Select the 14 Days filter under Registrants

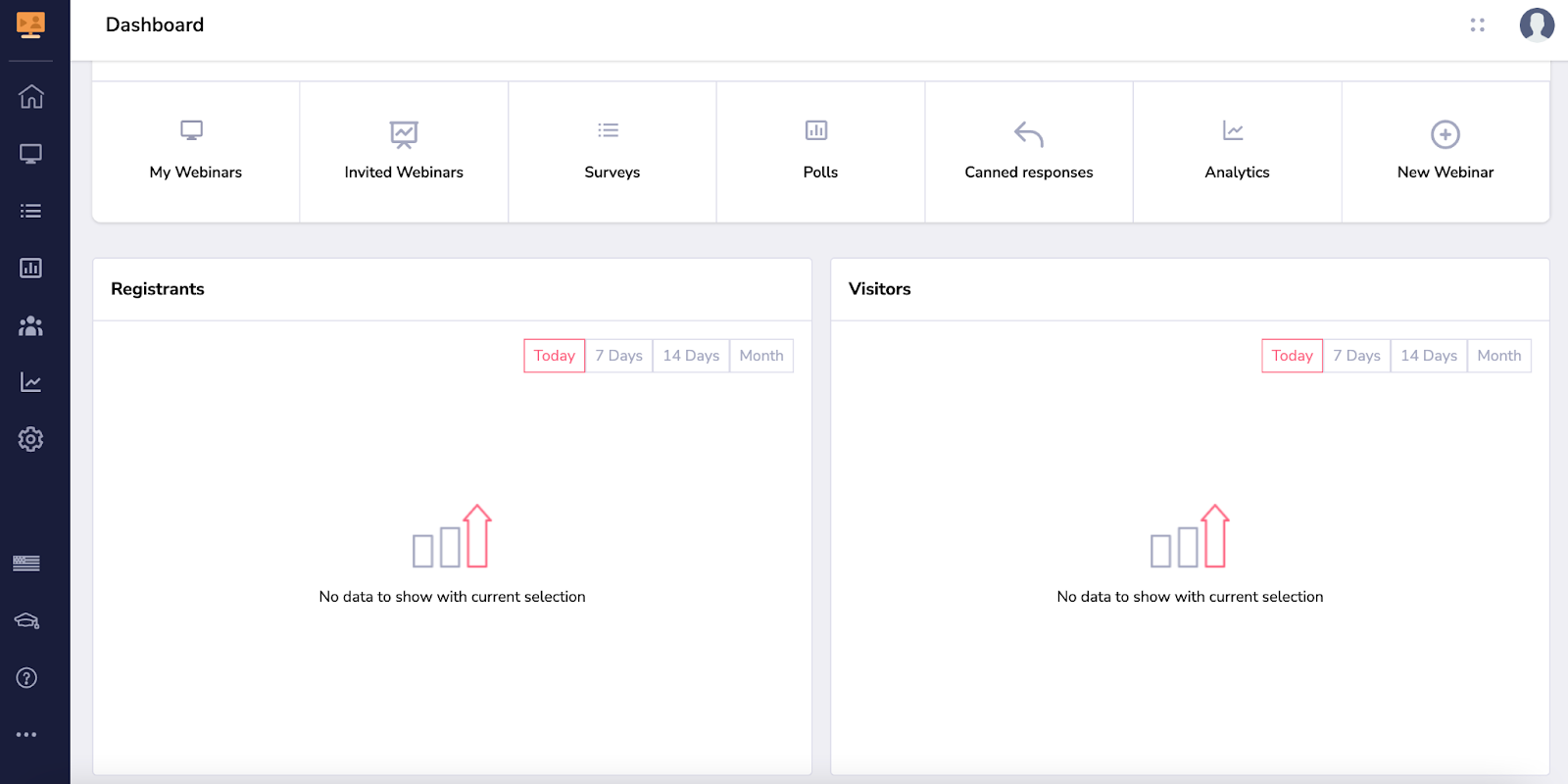[x=691, y=356]
